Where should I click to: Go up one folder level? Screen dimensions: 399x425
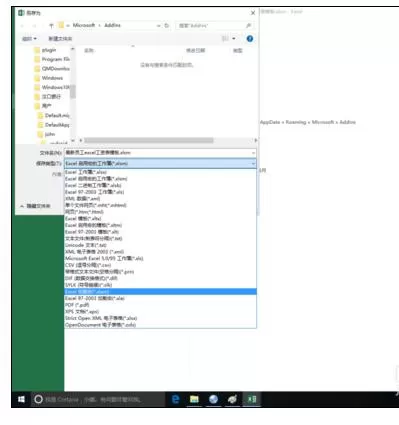tap(51, 25)
